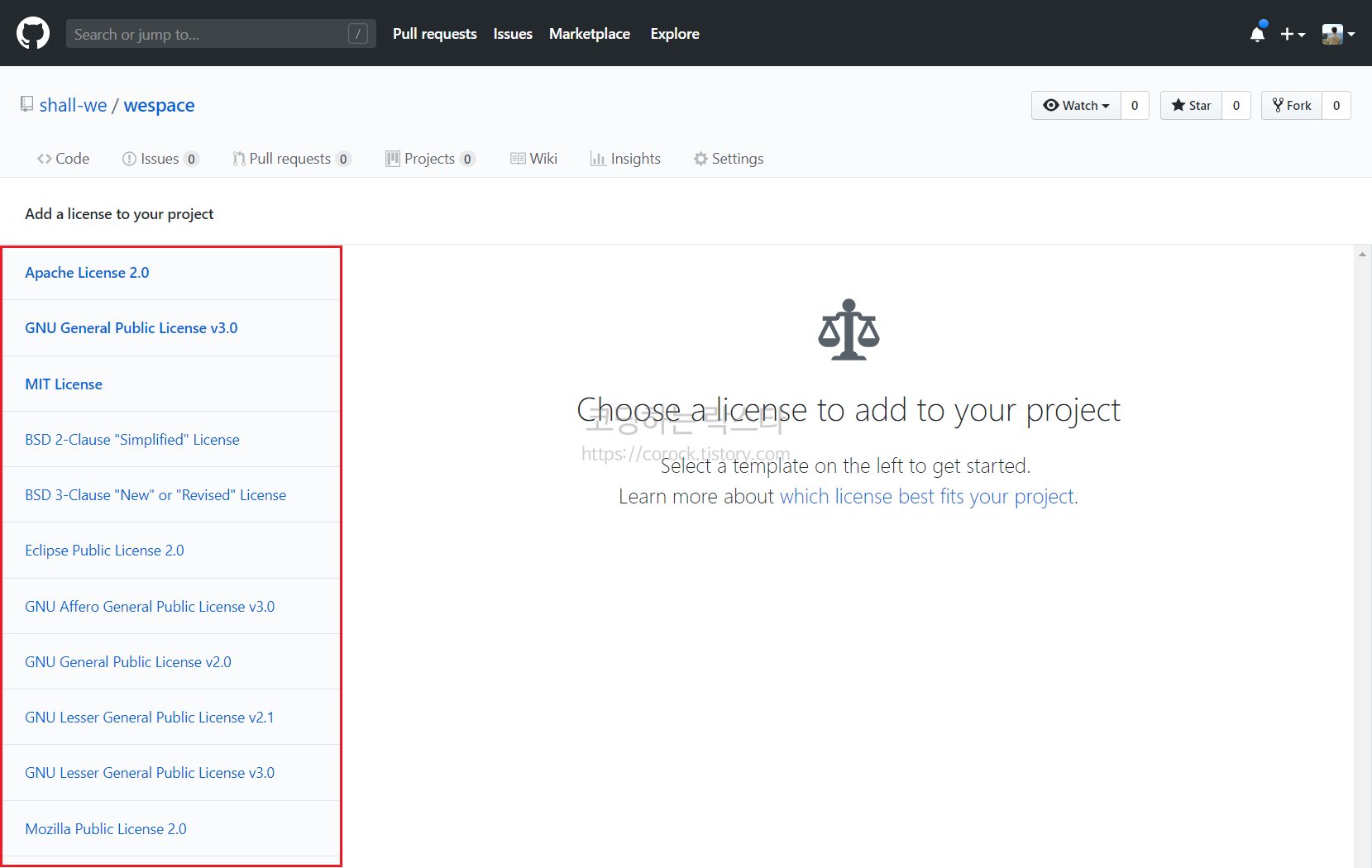View the stargazers count beside Star
This screenshot has width=1372, height=868.
pyautogui.click(x=1236, y=105)
